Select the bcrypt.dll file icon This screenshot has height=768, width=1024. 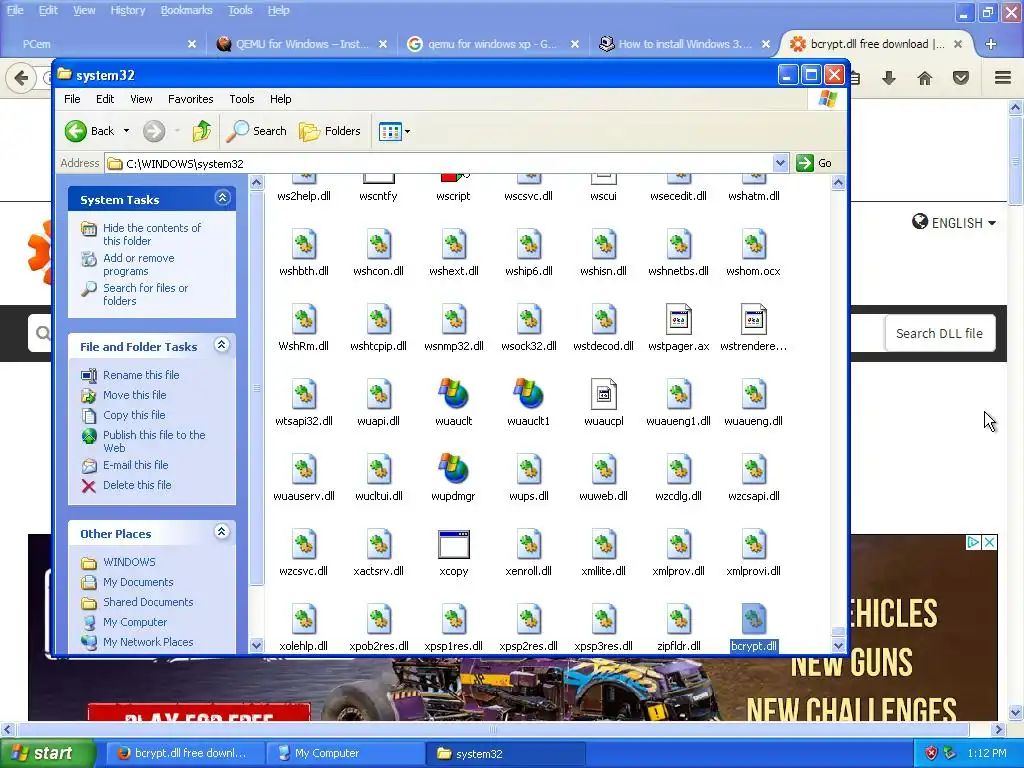[x=754, y=619]
